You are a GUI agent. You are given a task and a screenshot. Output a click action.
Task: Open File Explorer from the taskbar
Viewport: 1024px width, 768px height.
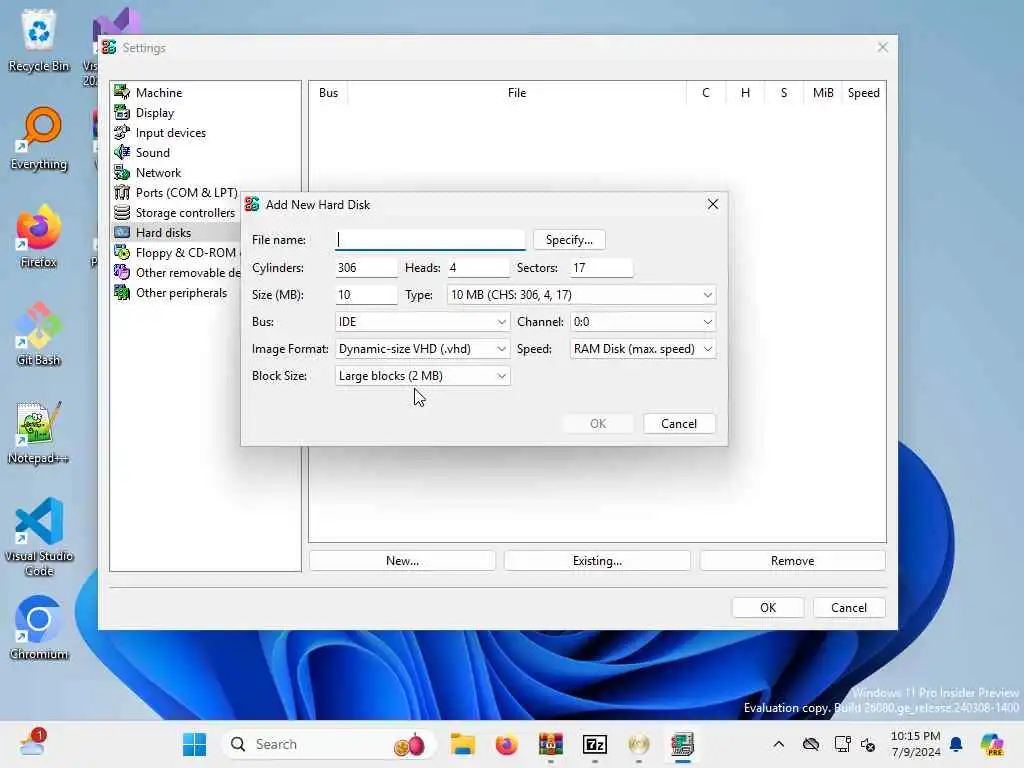(x=462, y=744)
